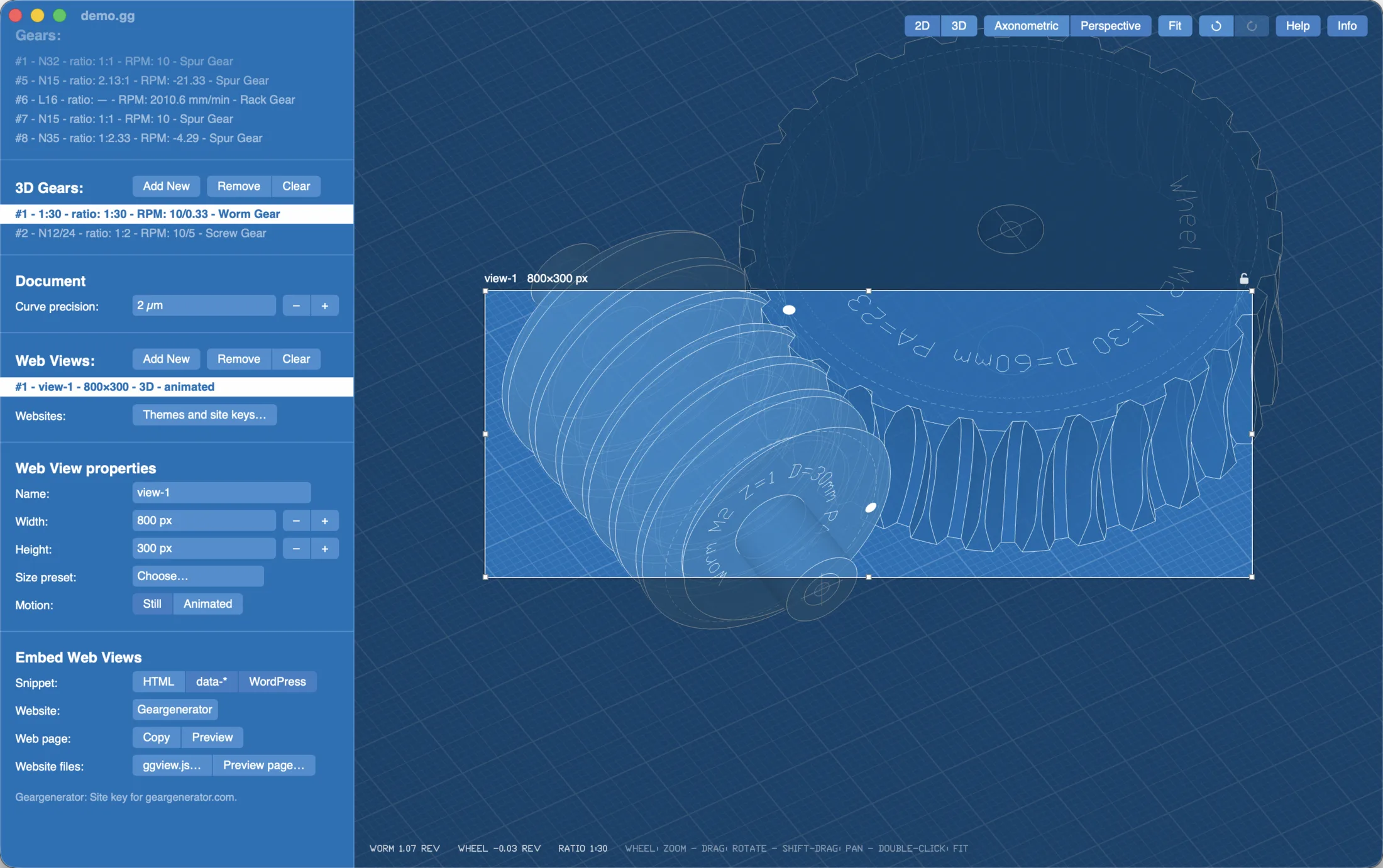Decrease Height with minus button

tap(296, 548)
